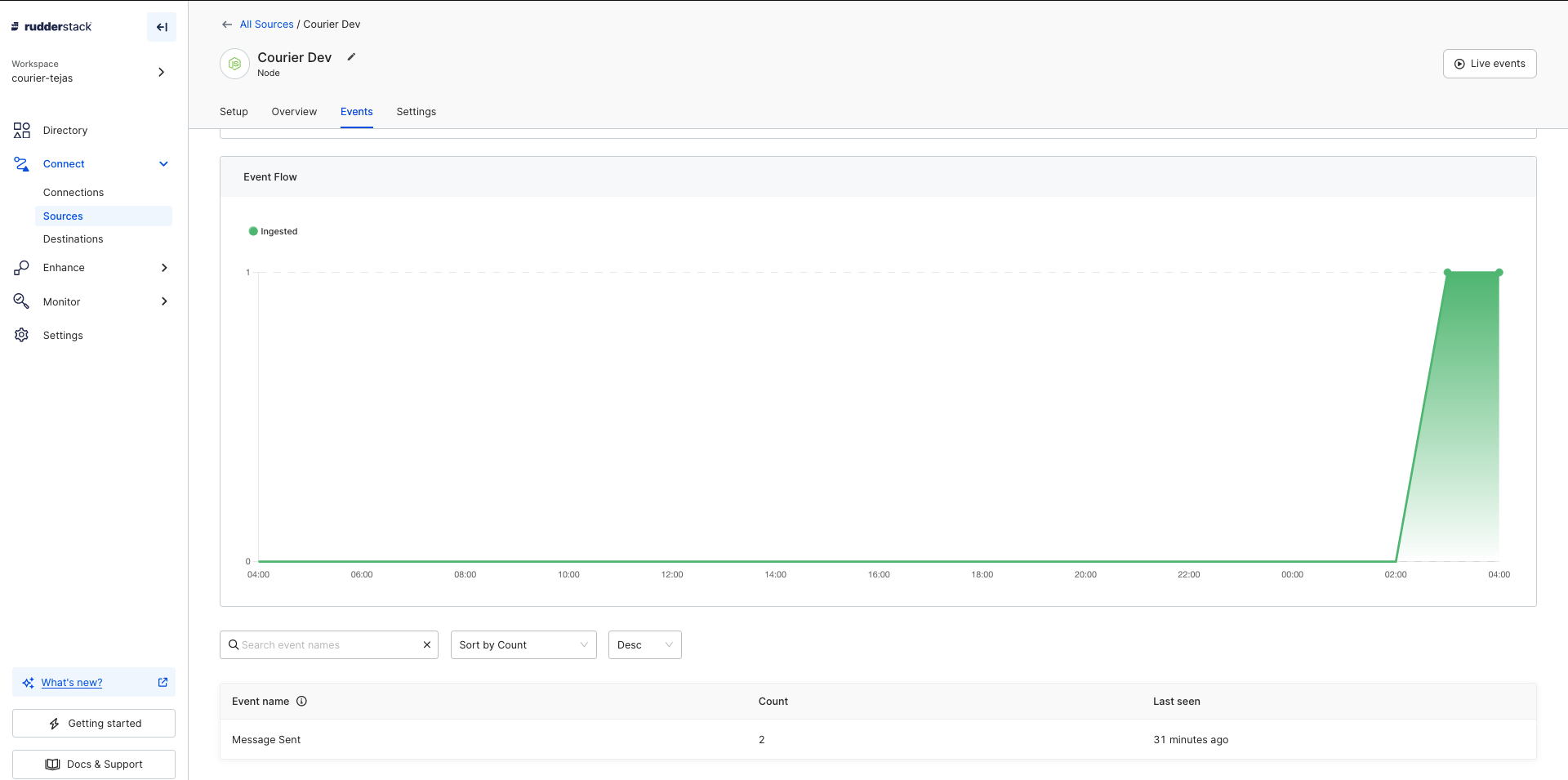The image size is (1568, 780).
Task: Open Docs & Support
Action: 94,764
